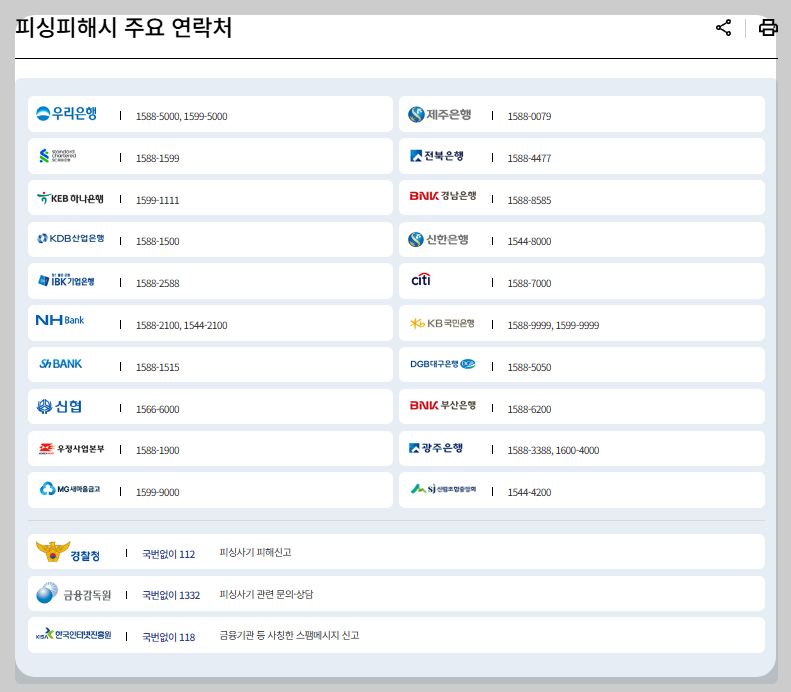Click the Standard Chartered logo
Image resolution: width=791 pixels, height=692 pixels.
[x=57, y=155]
